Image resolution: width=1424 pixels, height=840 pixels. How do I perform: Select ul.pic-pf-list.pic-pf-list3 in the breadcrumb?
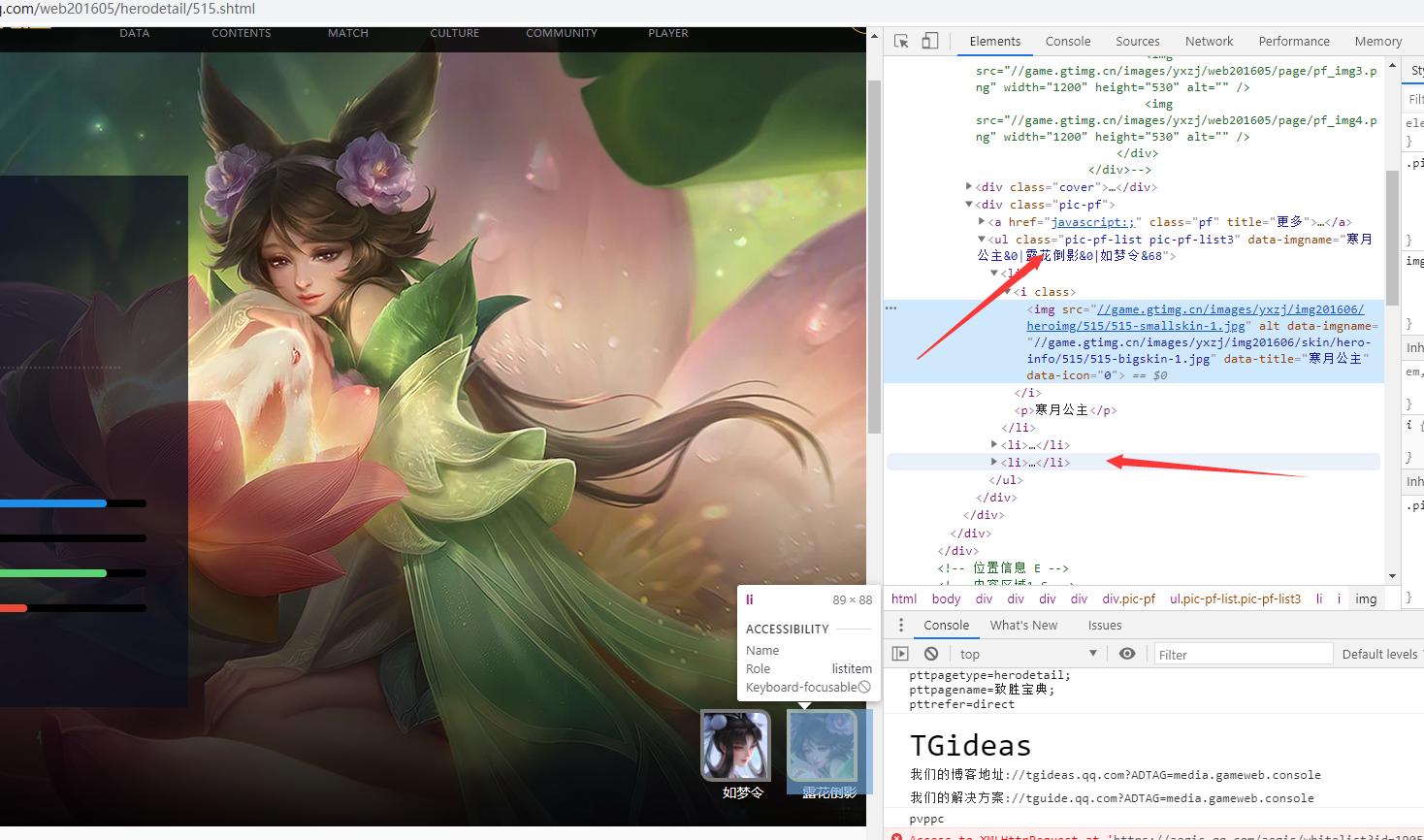click(1235, 598)
